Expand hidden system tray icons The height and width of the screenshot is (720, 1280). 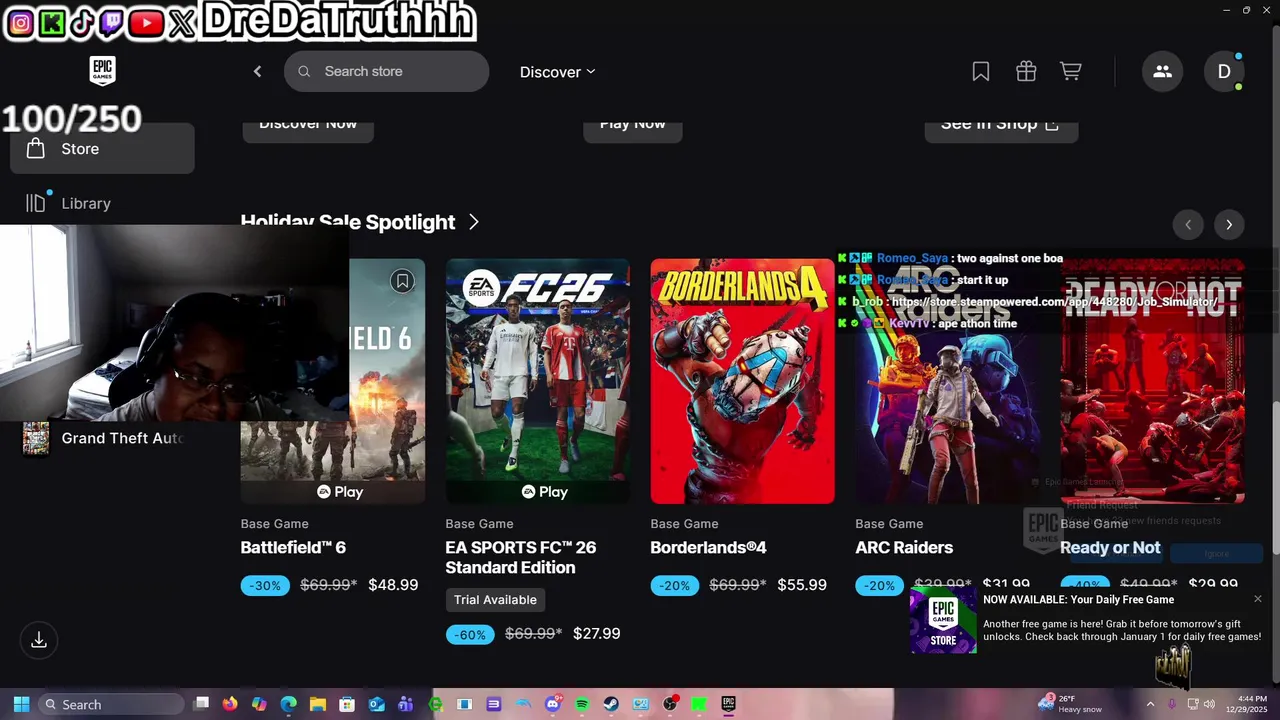[1151, 704]
